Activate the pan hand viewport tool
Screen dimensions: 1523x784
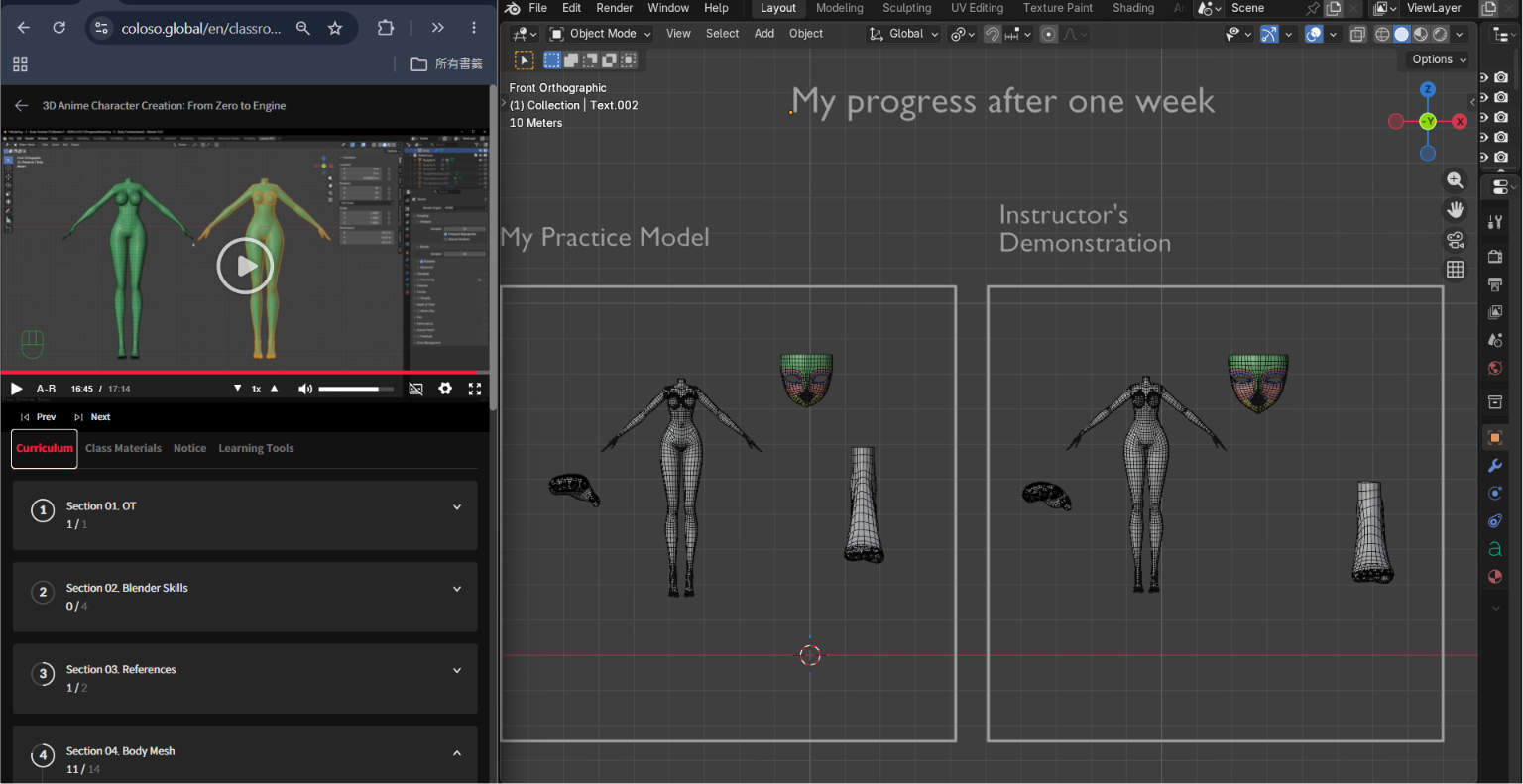coord(1455,210)
